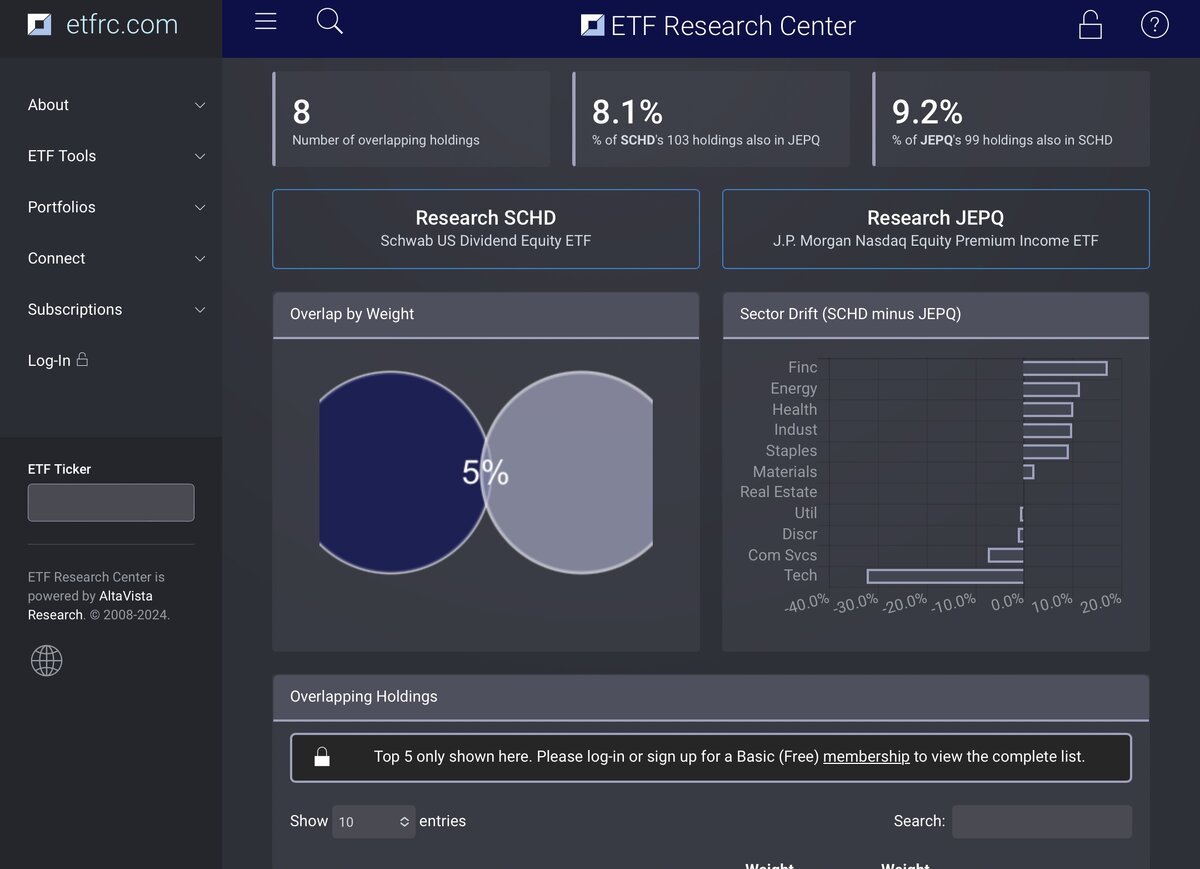Click the search magnifier icon

(329, 21)
